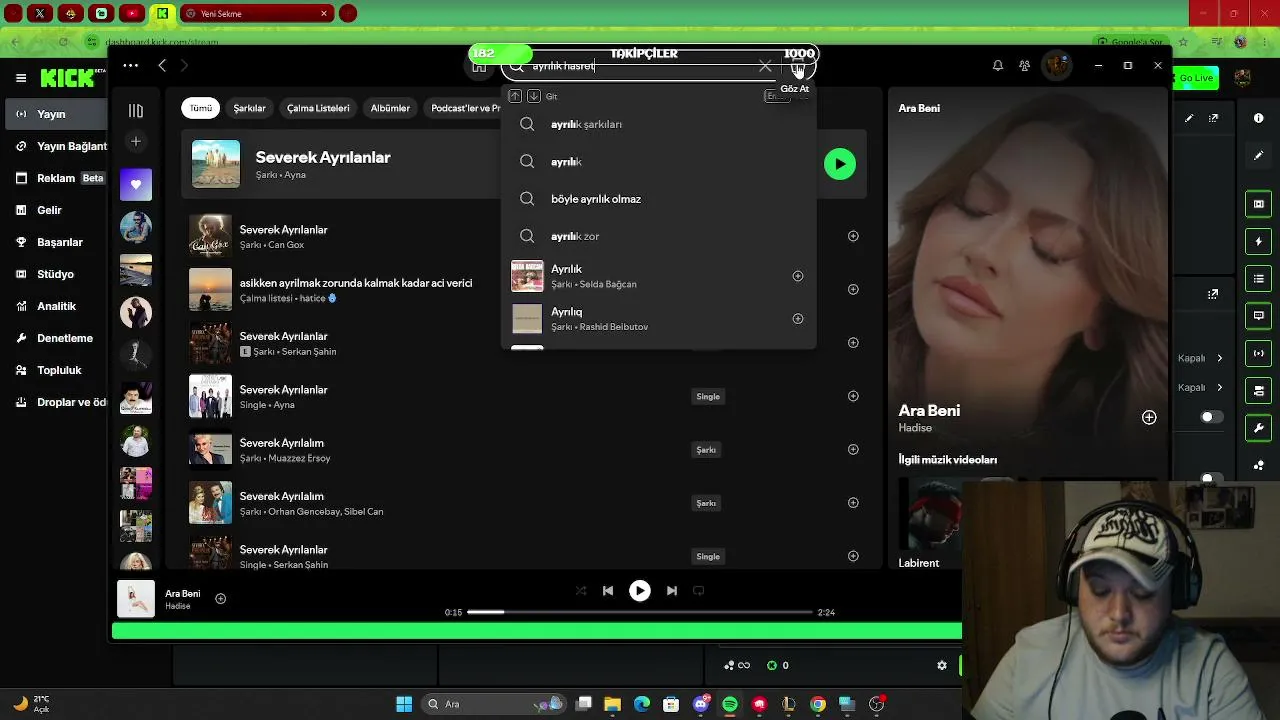
Task: Add Ayrılıq by Rashid Beibutov to library
Action: (x=798, y=319)
